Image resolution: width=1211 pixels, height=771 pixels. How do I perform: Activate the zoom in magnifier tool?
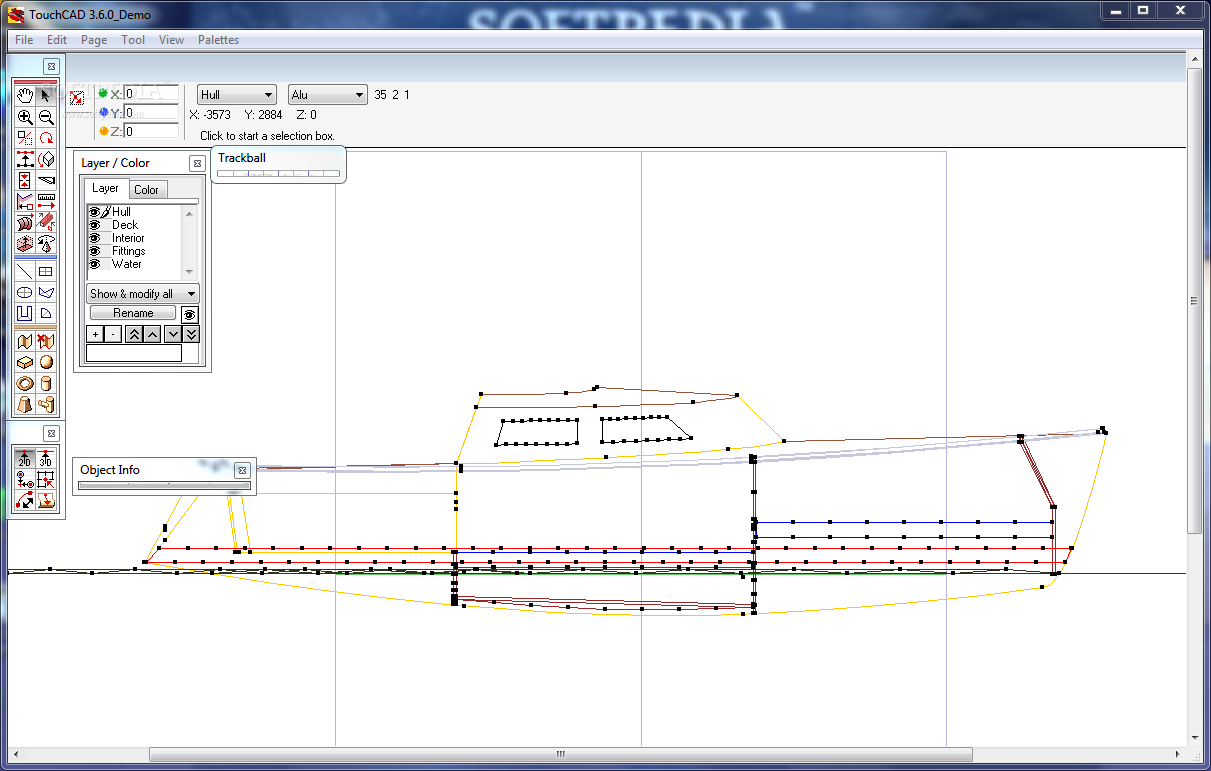pos(25,117)
